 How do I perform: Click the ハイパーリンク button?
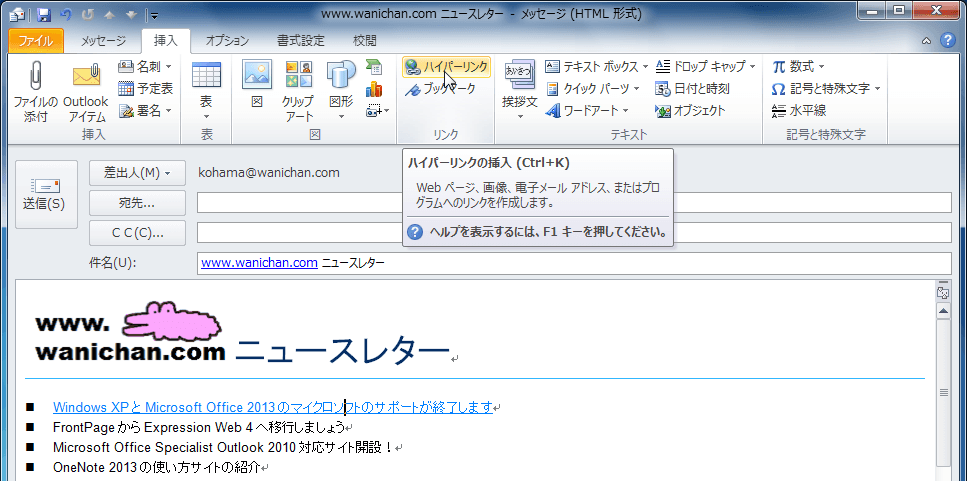446,66
